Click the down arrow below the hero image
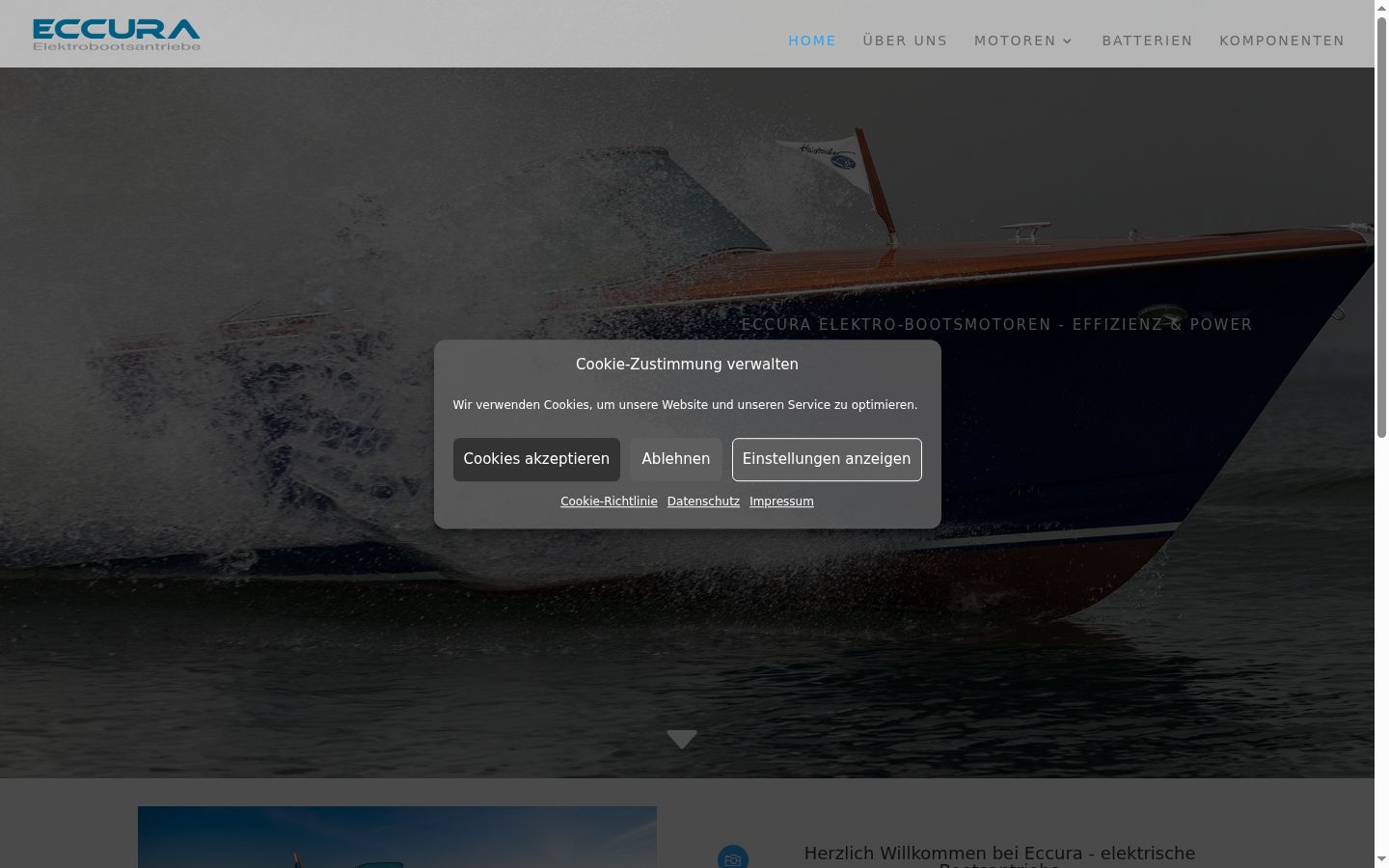Screen dimensions: 1389x868 pos(682,740)
